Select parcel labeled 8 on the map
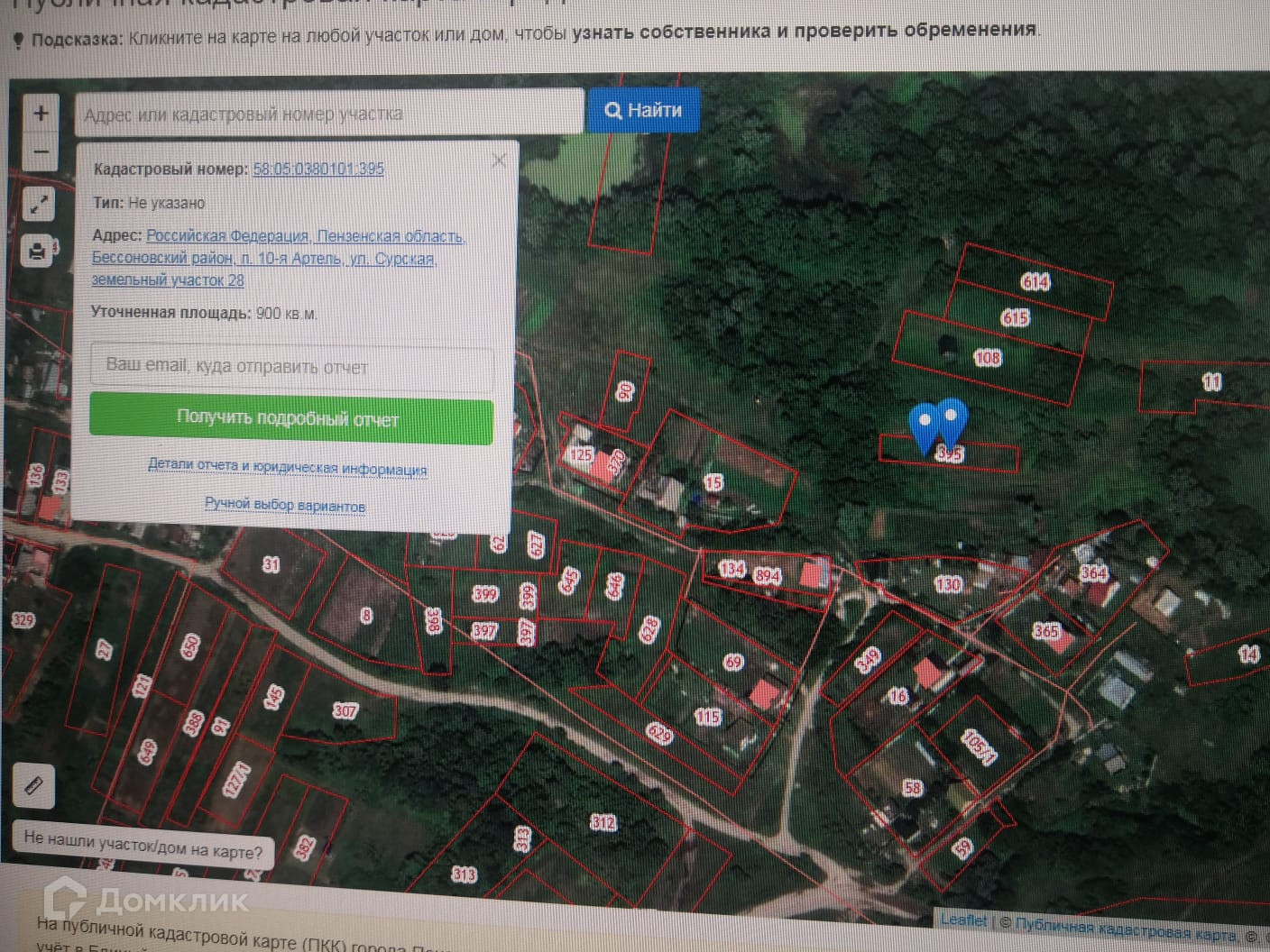Screen dimensions: 1270x952 366,616
